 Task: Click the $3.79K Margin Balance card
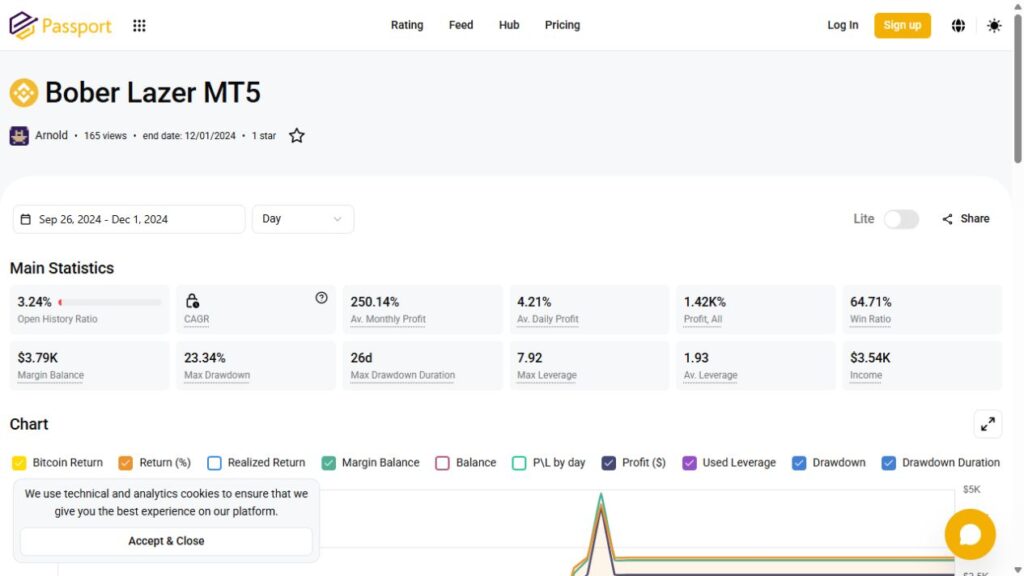point(89,366)
